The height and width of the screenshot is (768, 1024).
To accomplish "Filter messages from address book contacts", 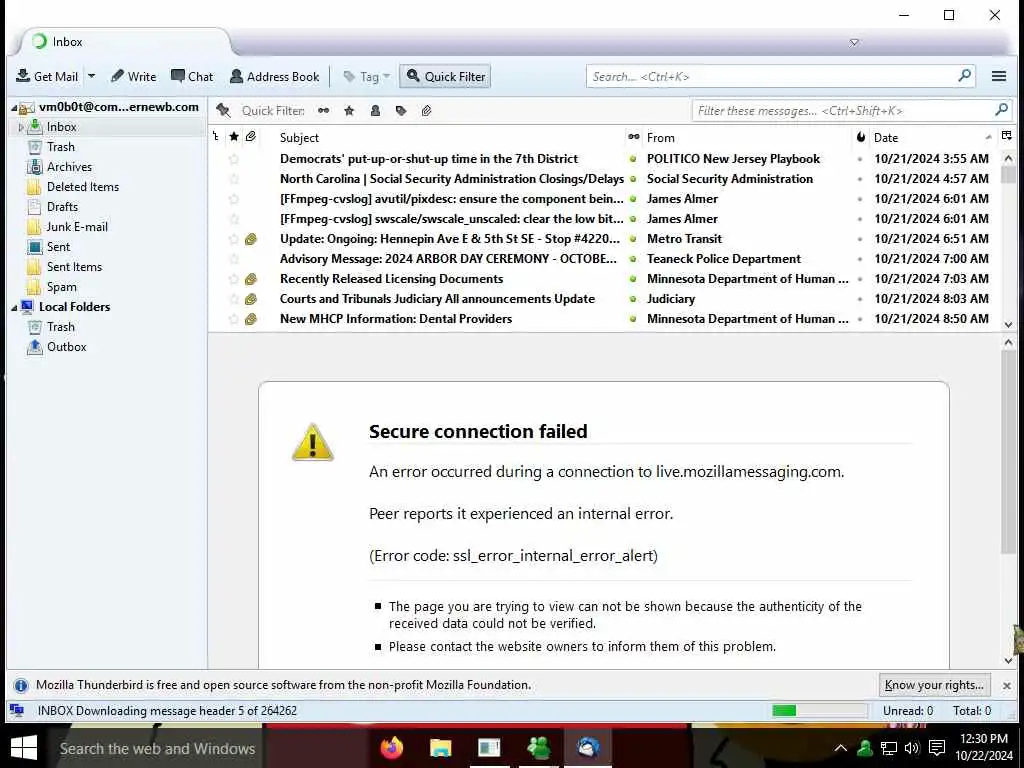I will click(375, 110).
